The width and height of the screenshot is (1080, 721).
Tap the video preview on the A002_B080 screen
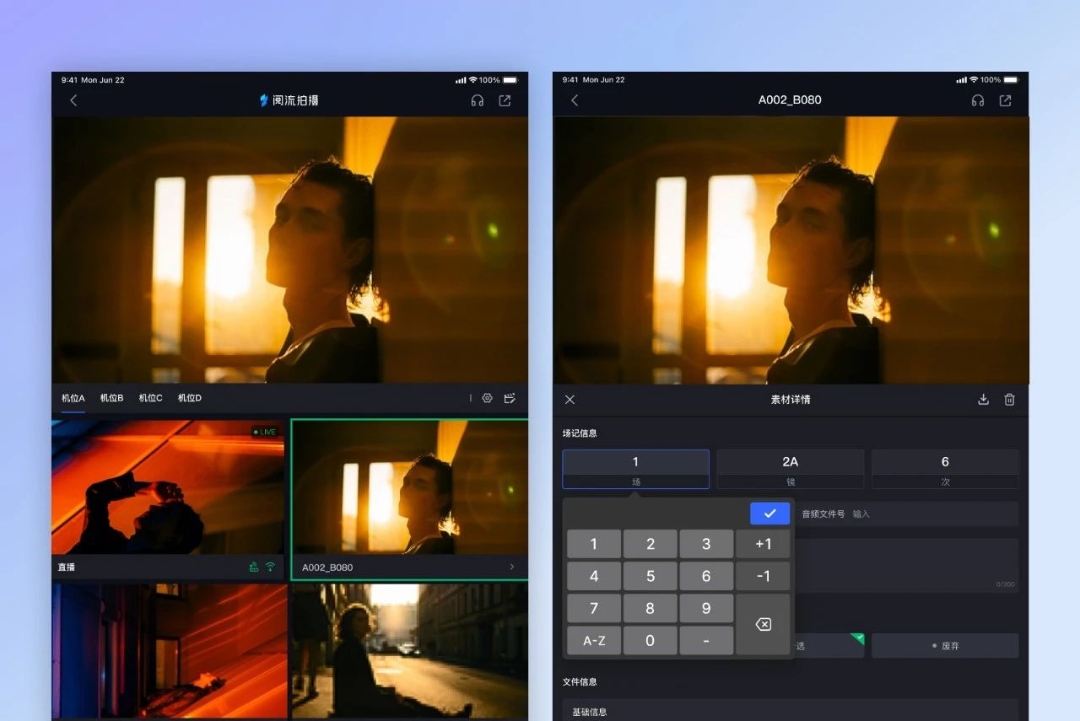tap(791, 249)
